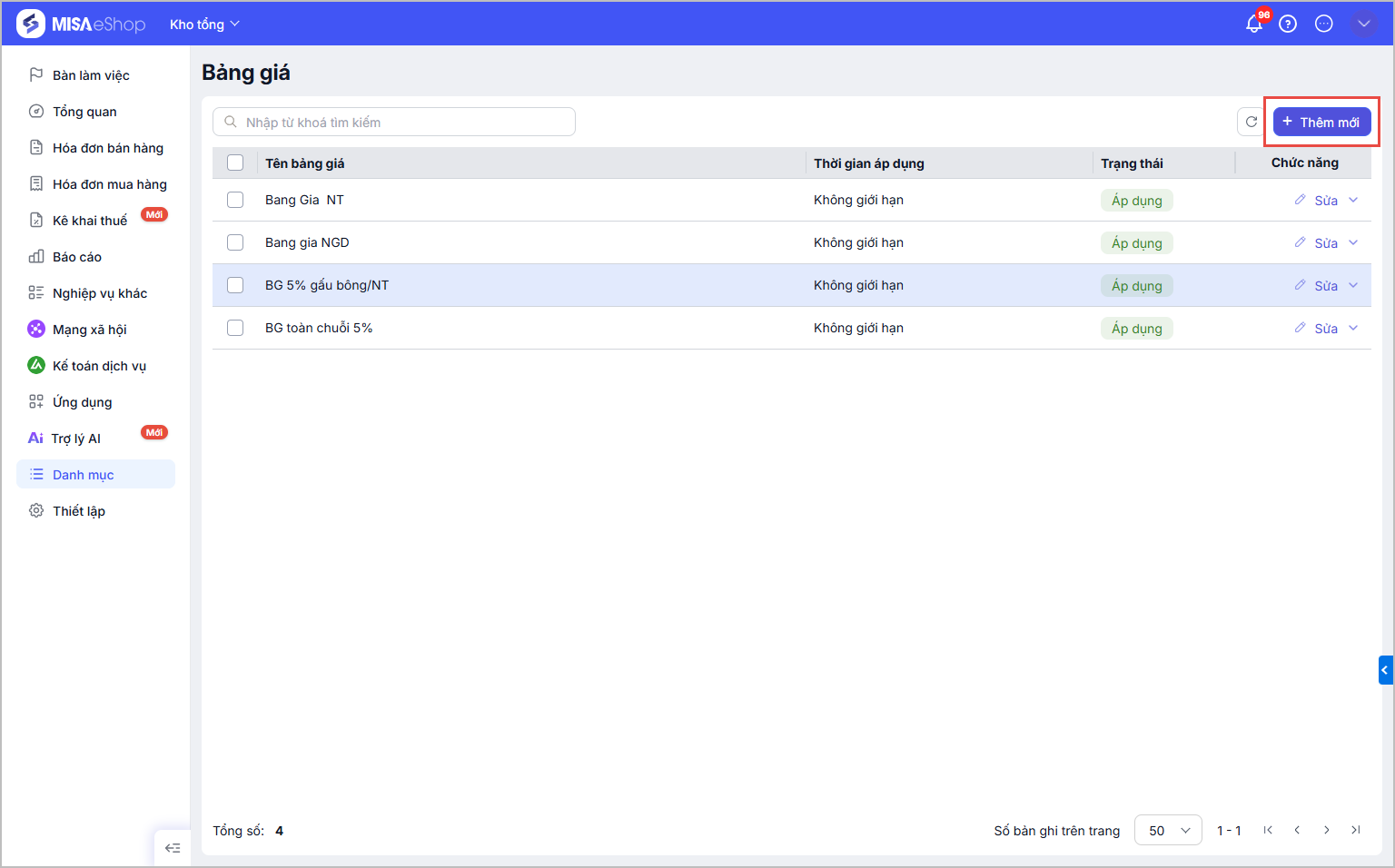
Task: Open the notifications bell icon
Action: click(x=1254, y=25)
